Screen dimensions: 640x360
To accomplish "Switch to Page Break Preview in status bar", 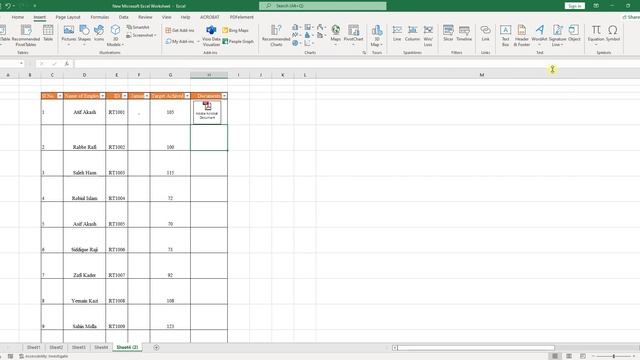I will 582,356.
